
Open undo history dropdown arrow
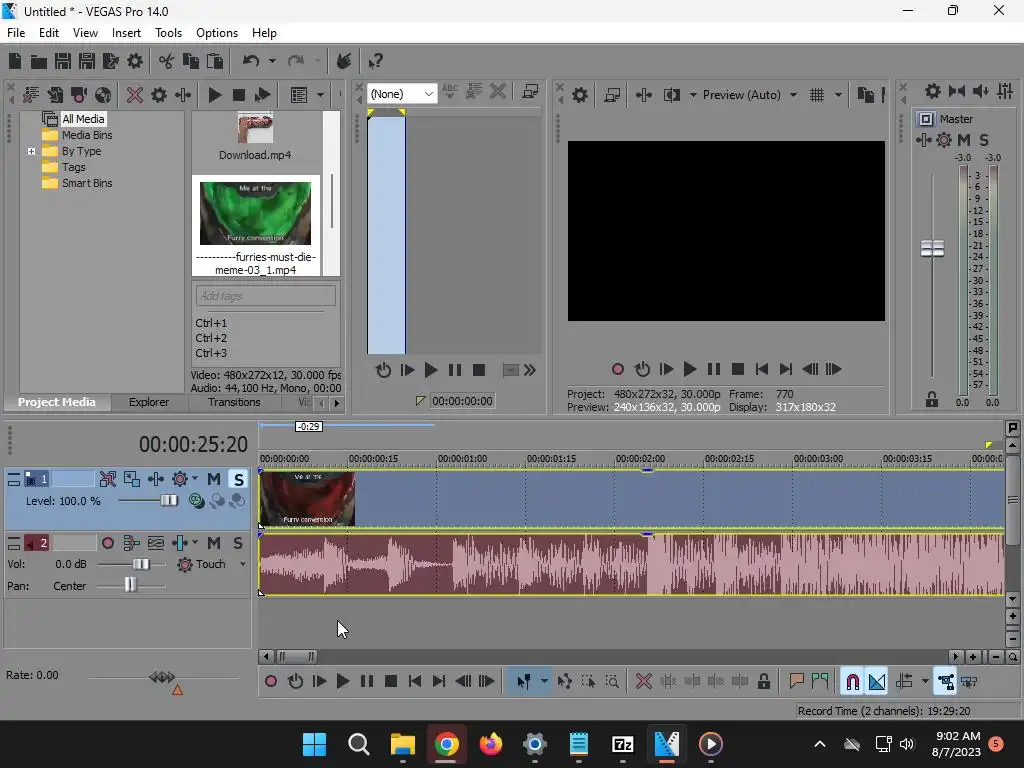(x=272, y=61)
